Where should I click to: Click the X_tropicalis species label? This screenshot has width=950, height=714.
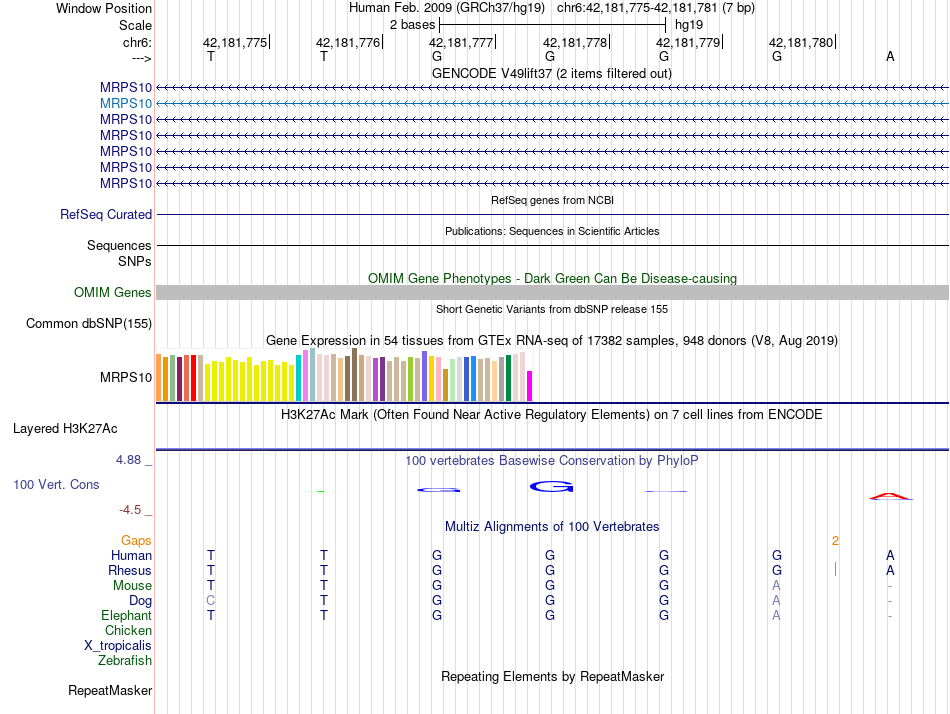tap(118, 645)
